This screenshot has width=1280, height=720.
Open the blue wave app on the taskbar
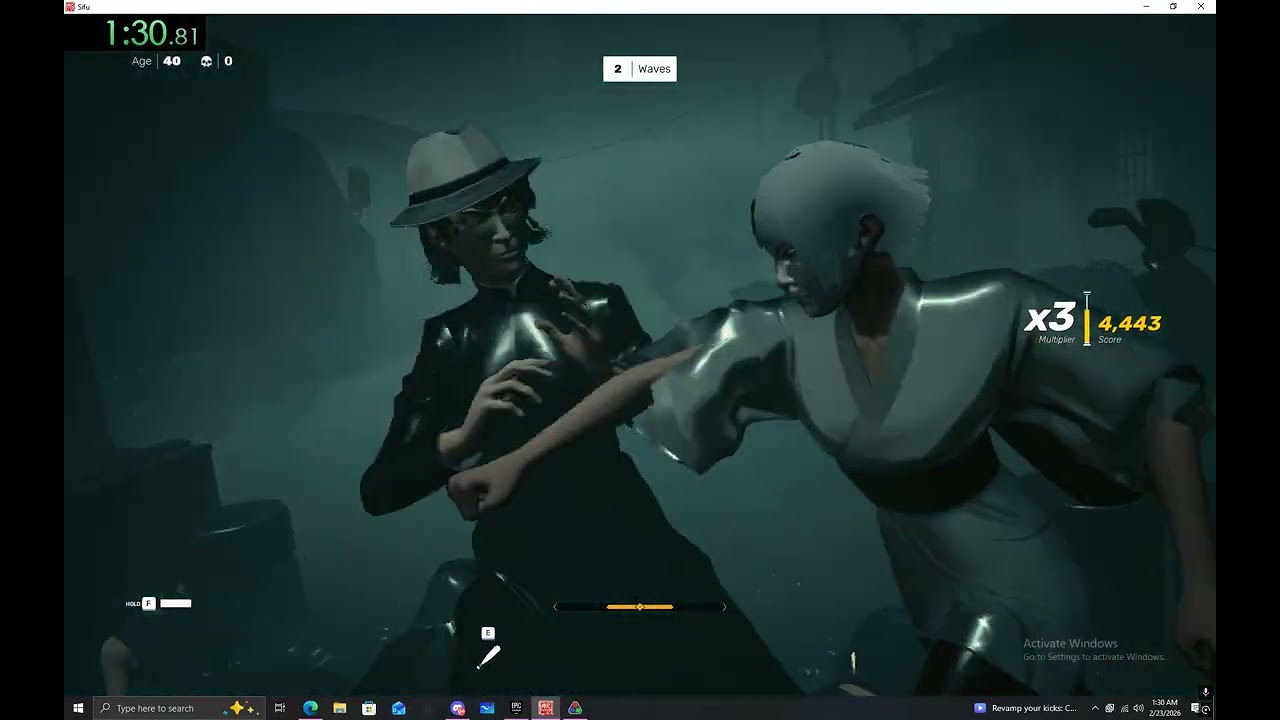coord(487,708)
